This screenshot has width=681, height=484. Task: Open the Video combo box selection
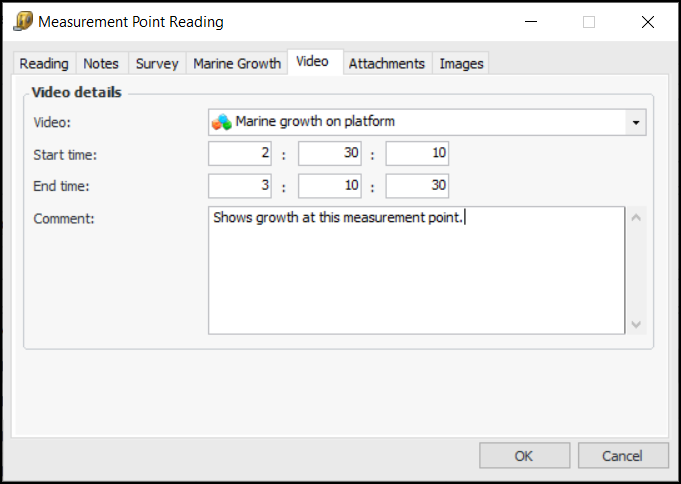tap(420, 122)
